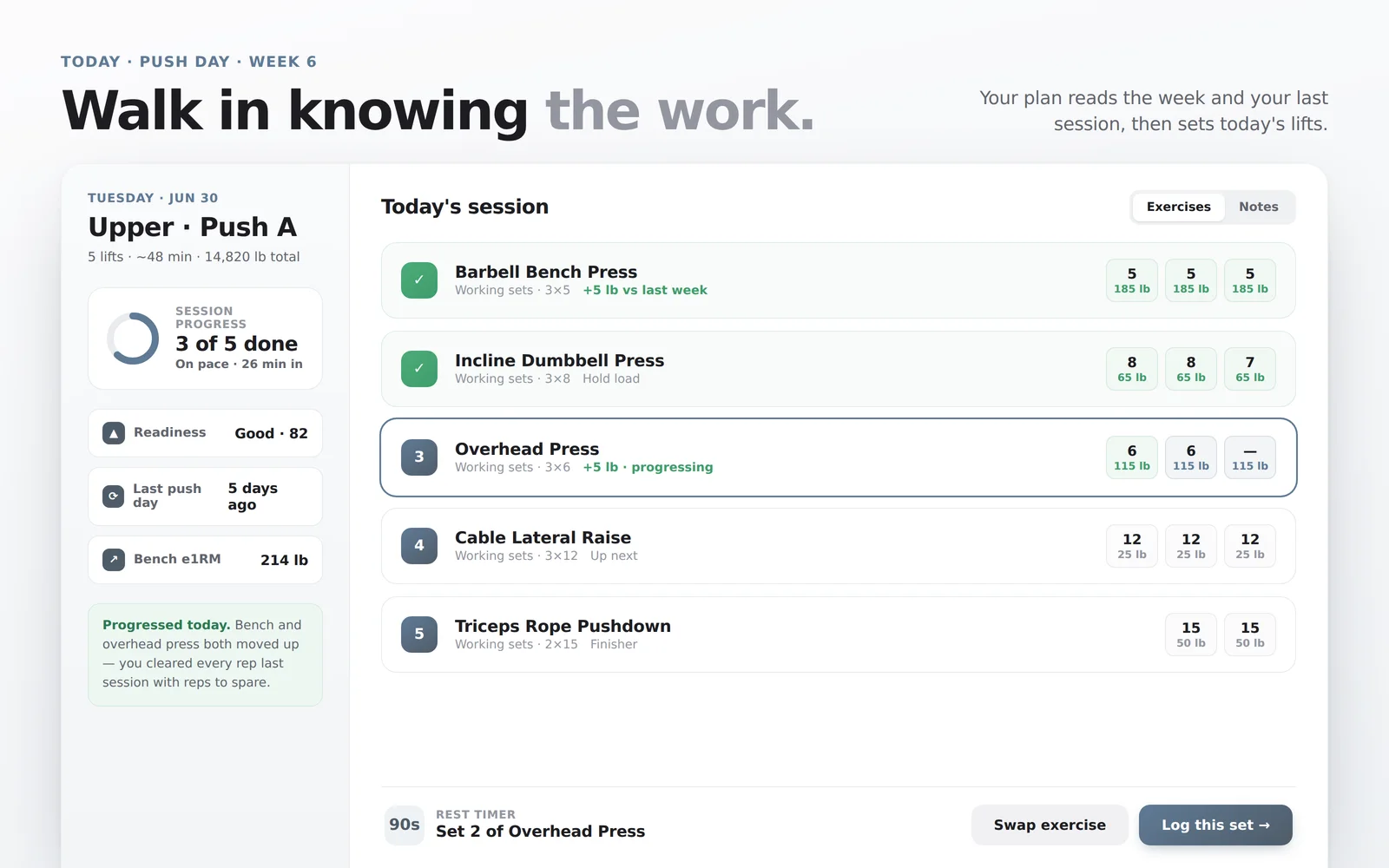Click the session progress ring
The height and width of the screenshot is (868, 1389).
coord(133,339)
